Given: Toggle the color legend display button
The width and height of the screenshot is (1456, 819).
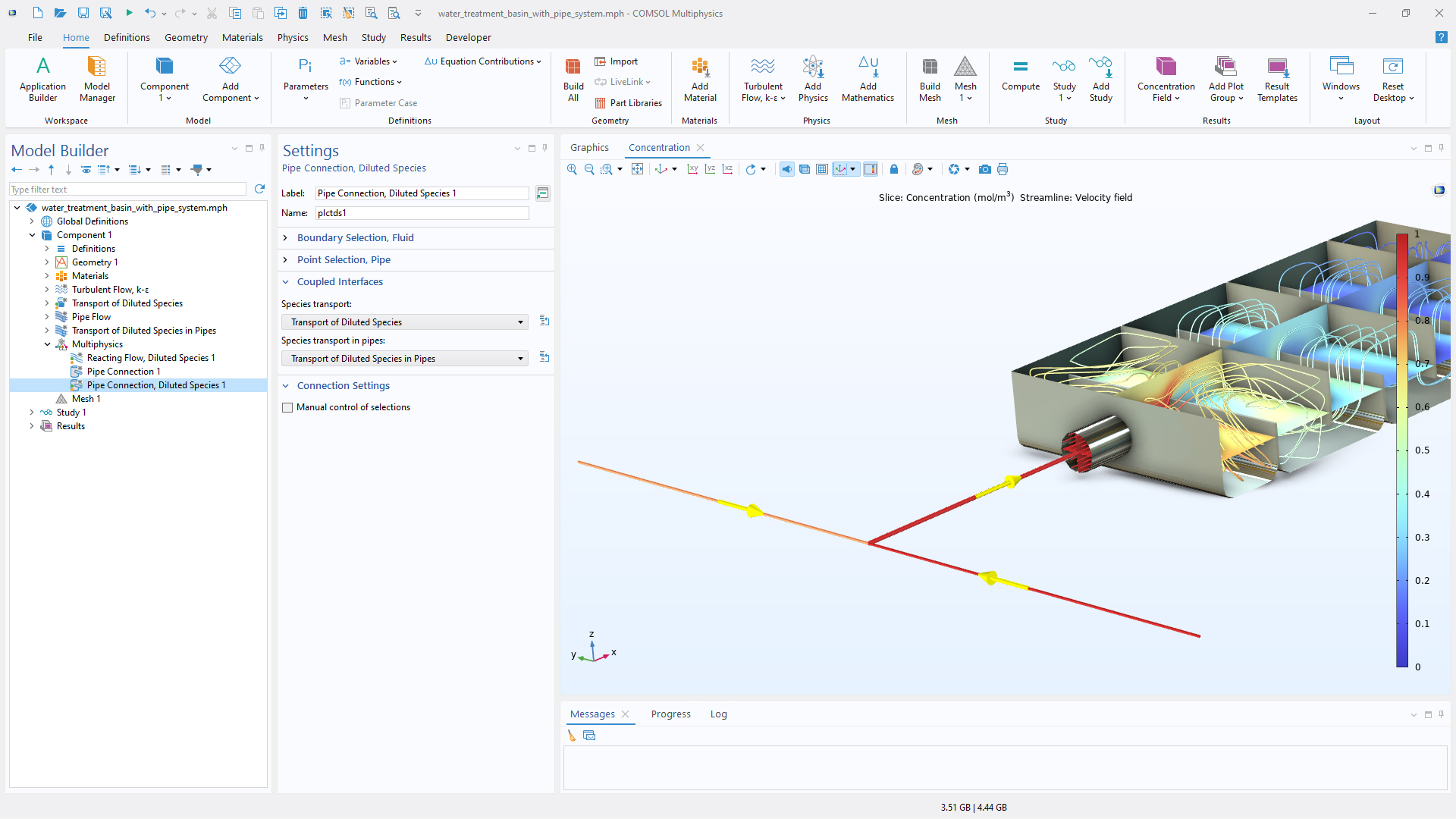Looking at the screenshot, I should coord(871,169).
